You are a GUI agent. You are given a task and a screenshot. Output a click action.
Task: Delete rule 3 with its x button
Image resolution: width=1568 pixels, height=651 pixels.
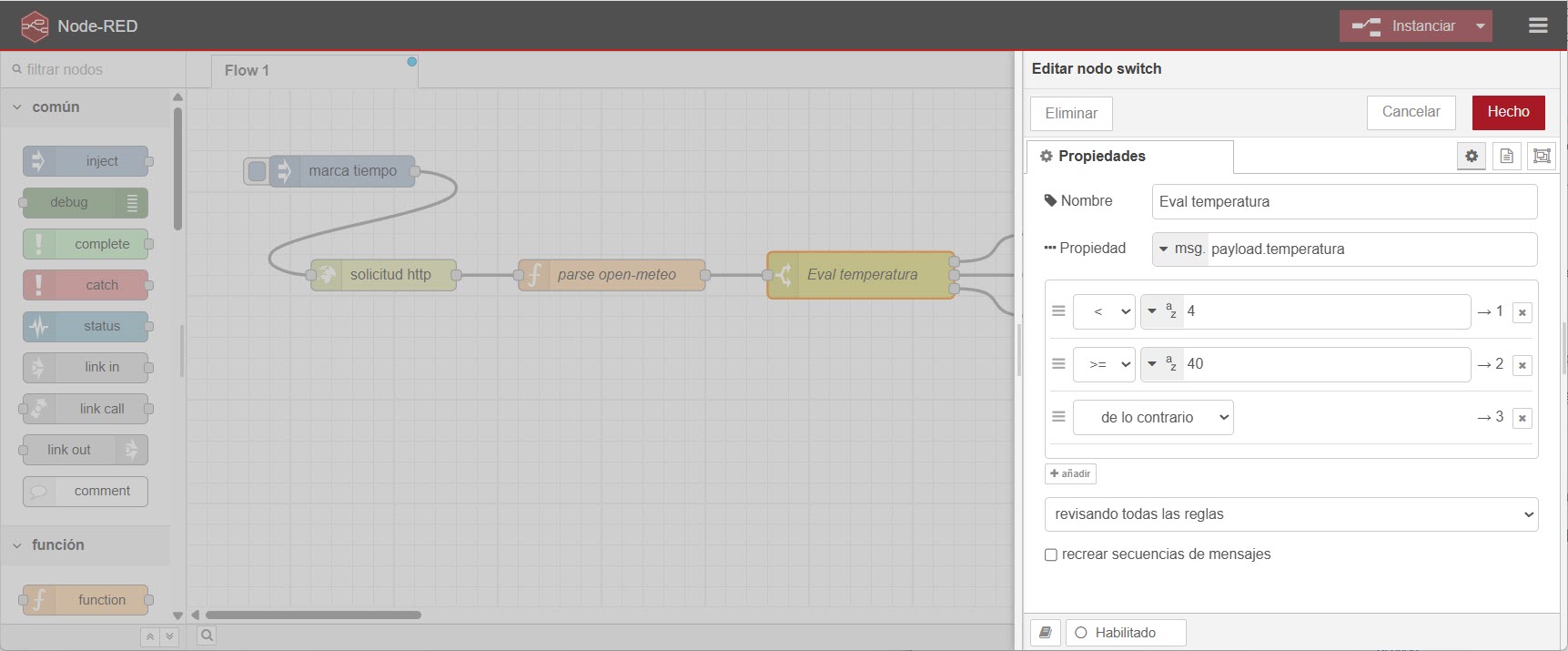[1522, 418]
